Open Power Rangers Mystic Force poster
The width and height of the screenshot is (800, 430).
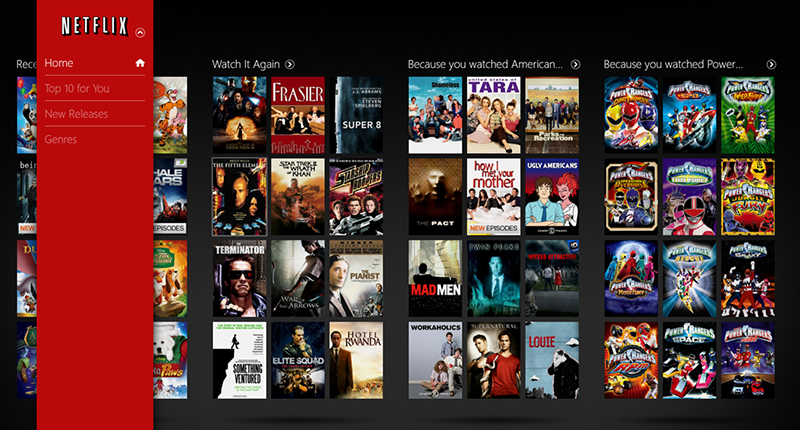(x=631, y=279)
